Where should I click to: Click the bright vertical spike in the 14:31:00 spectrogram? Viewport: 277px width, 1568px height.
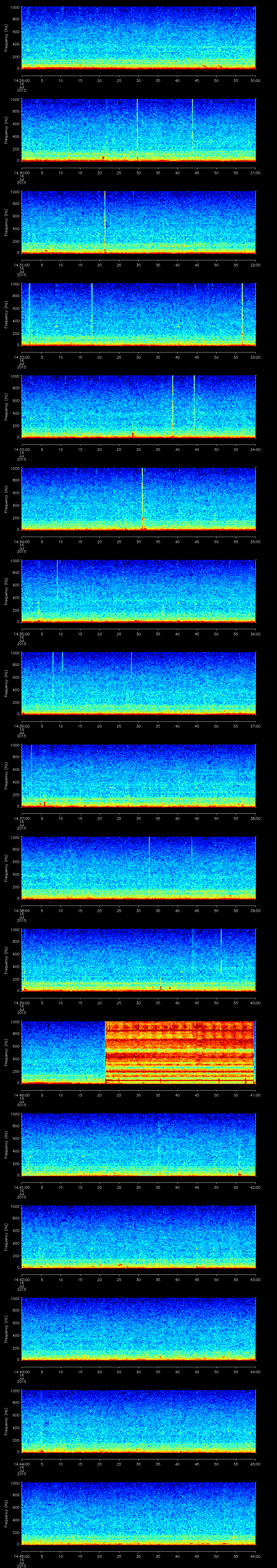point(105,219)
